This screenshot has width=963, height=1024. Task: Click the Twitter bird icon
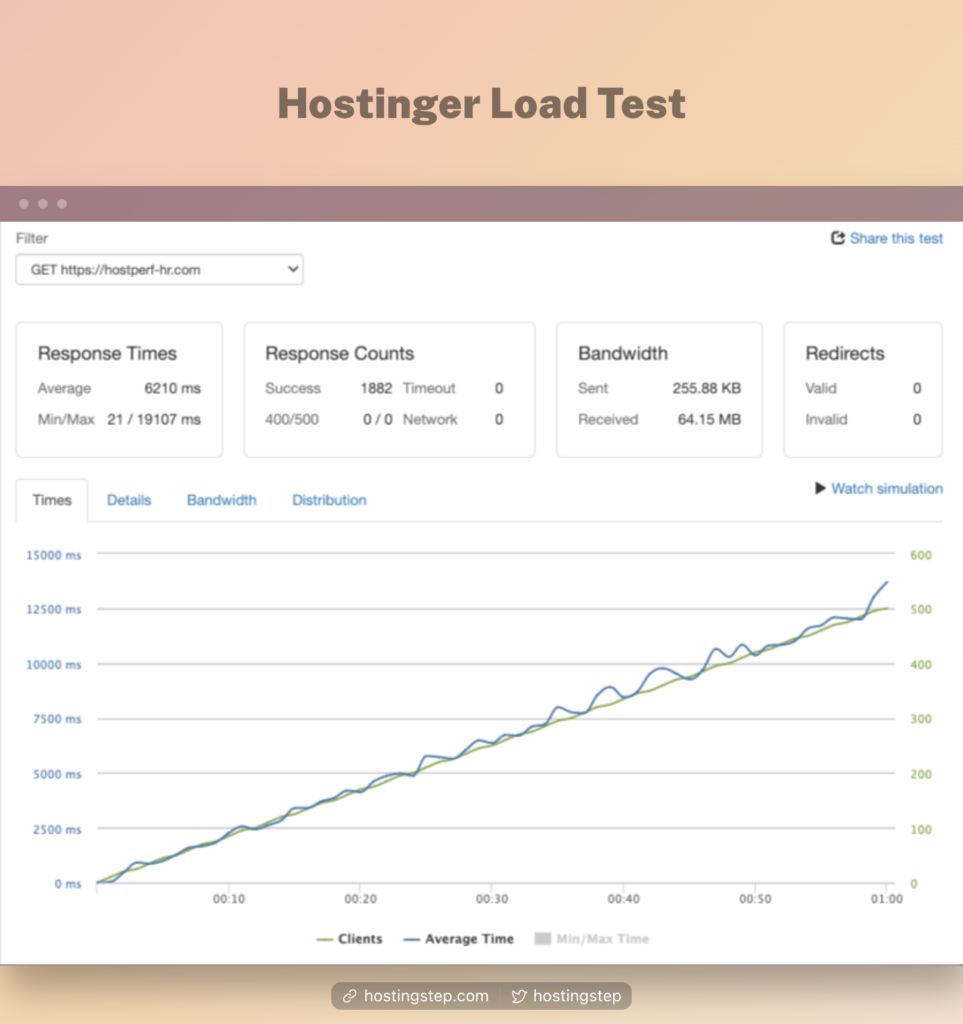pyautogui.click(x=519, y=996)
